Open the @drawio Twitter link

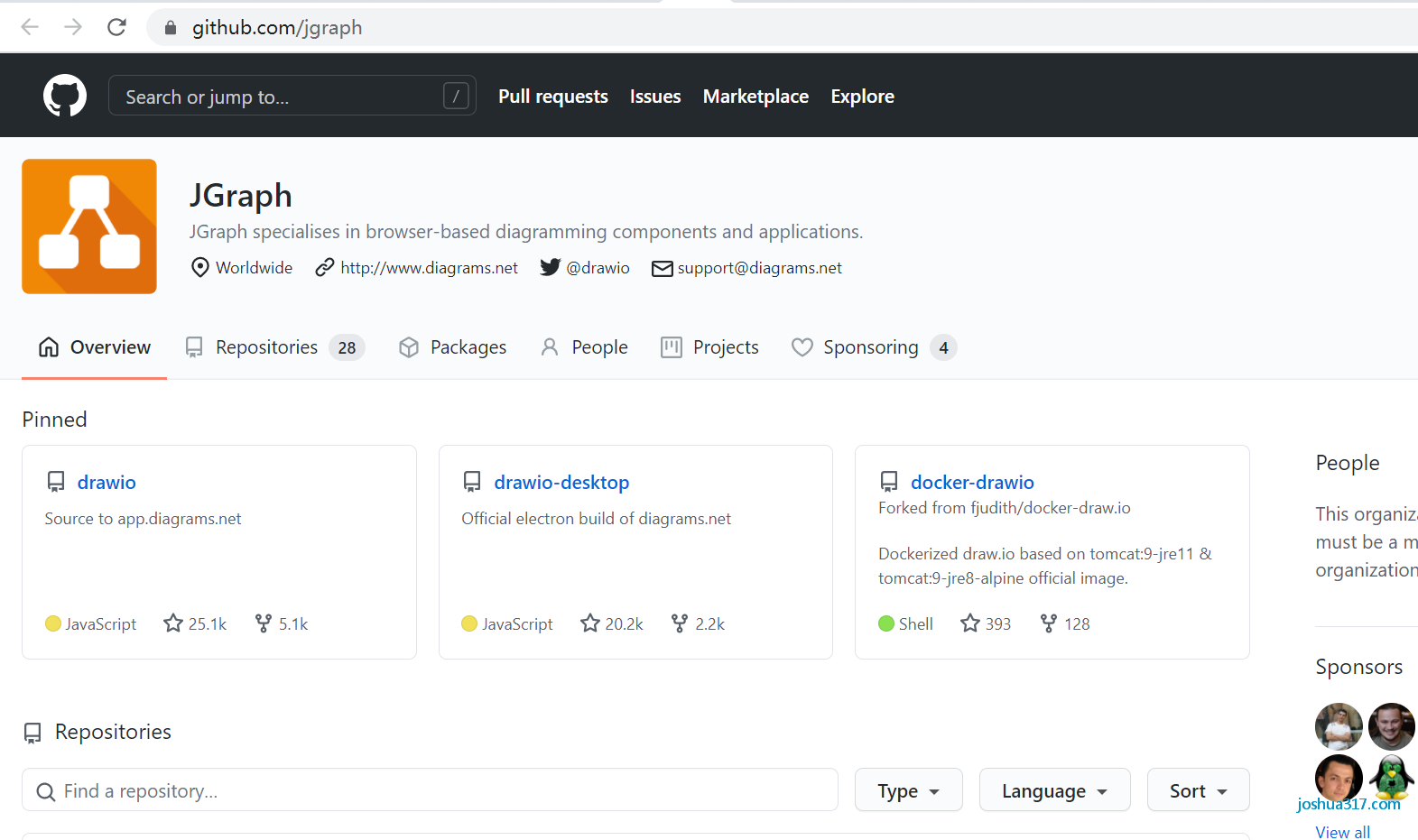click(x=598, y=268)
